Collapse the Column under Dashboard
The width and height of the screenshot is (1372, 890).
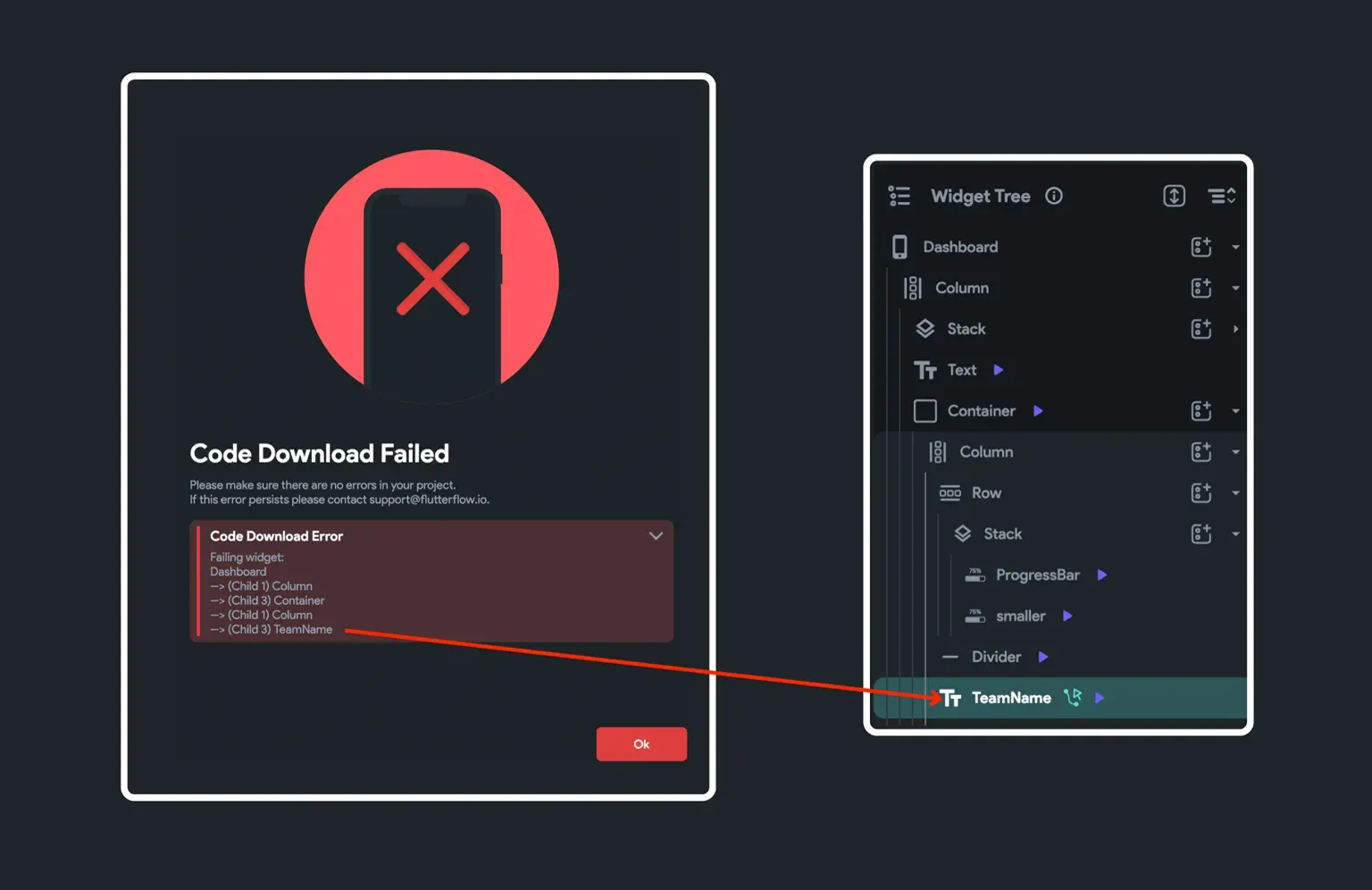[x=1235, y=289]
